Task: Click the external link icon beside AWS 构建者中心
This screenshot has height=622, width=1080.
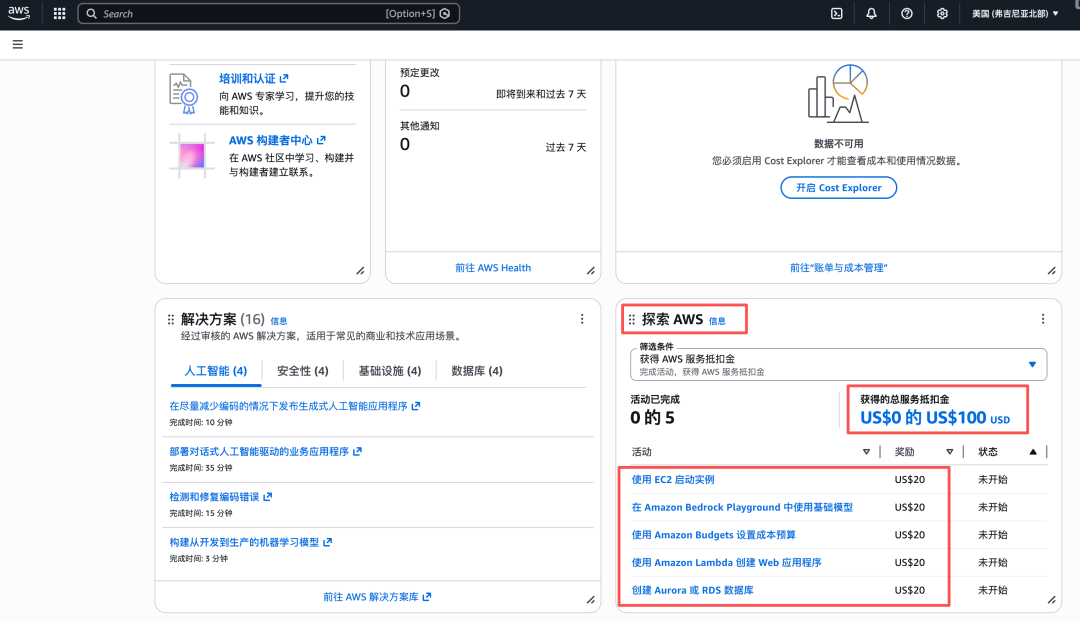Action: pyautogui.click(x=322, y=140)
